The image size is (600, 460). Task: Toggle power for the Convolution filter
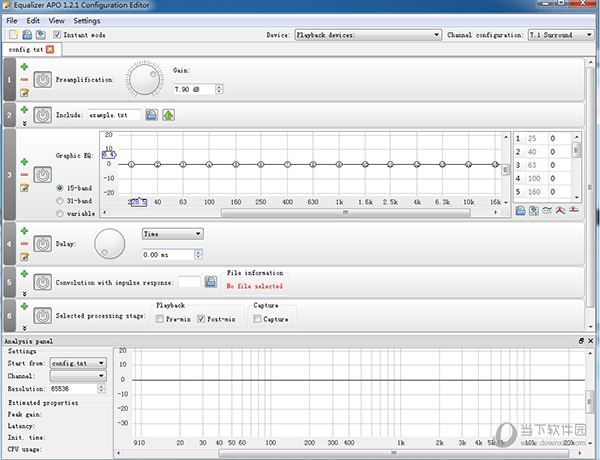pyautogui.click(x=42, y=282)
